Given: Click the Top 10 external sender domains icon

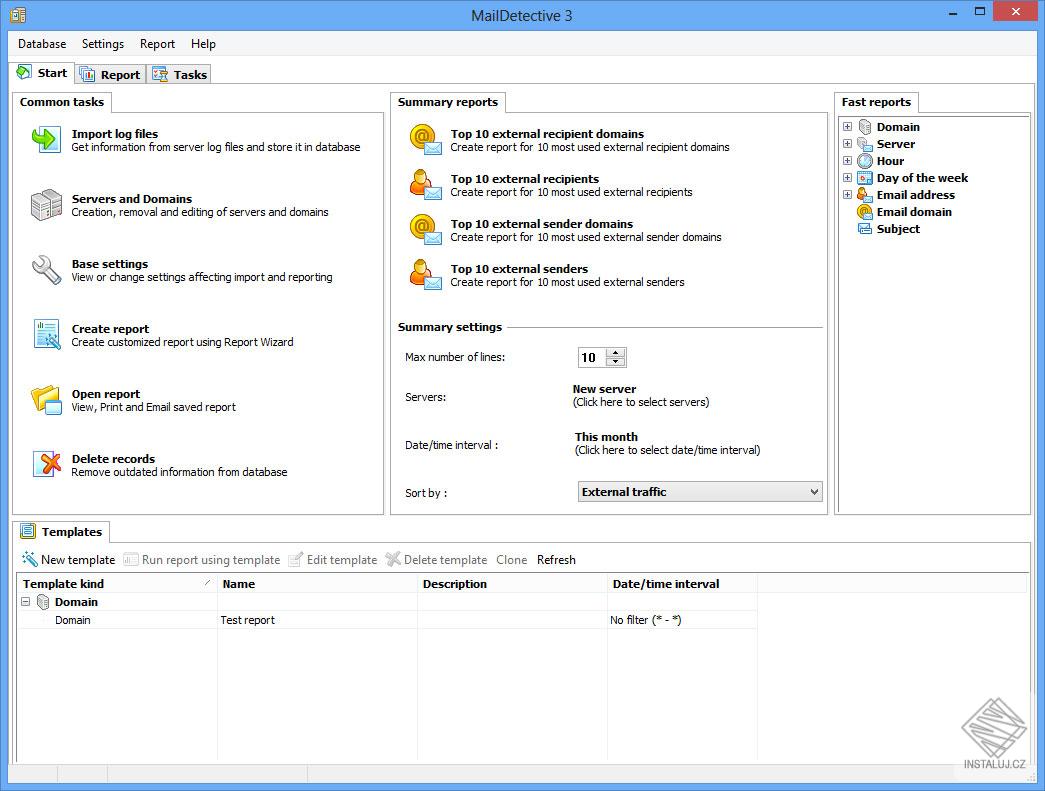Looking at the screenshot, I should [x=425, y=230].
